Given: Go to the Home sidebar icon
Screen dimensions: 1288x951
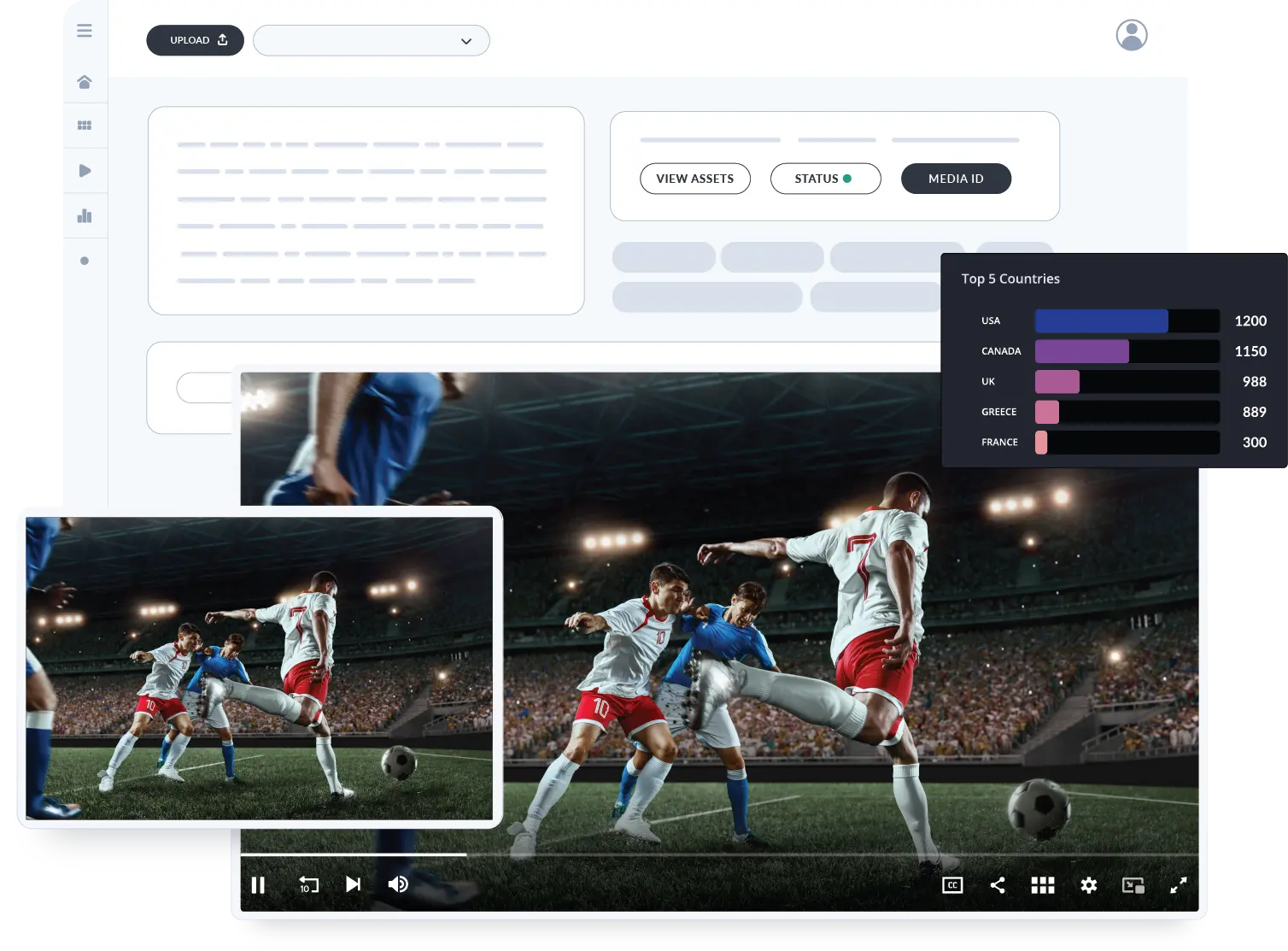Looking at the screenshot, I should (85, 82).
